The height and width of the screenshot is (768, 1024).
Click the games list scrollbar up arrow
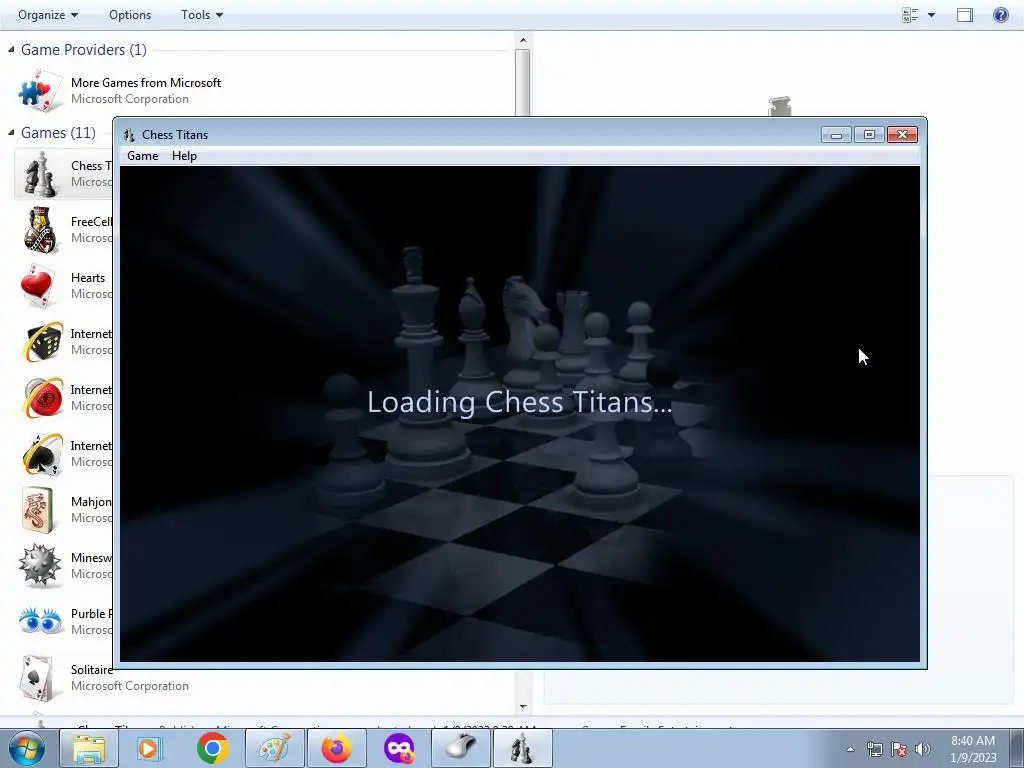point(522,40)
